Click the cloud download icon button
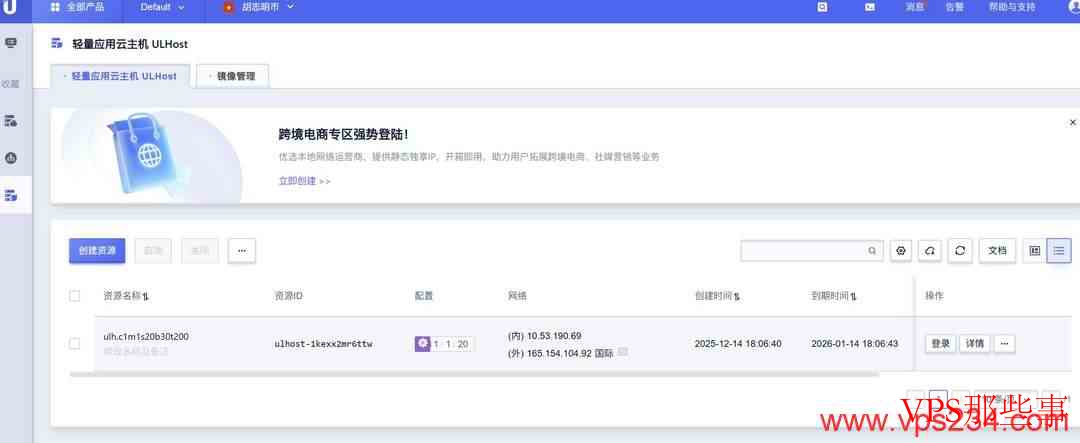The image size is (1080, 443). pyautogui.click(x=930, y=251)
